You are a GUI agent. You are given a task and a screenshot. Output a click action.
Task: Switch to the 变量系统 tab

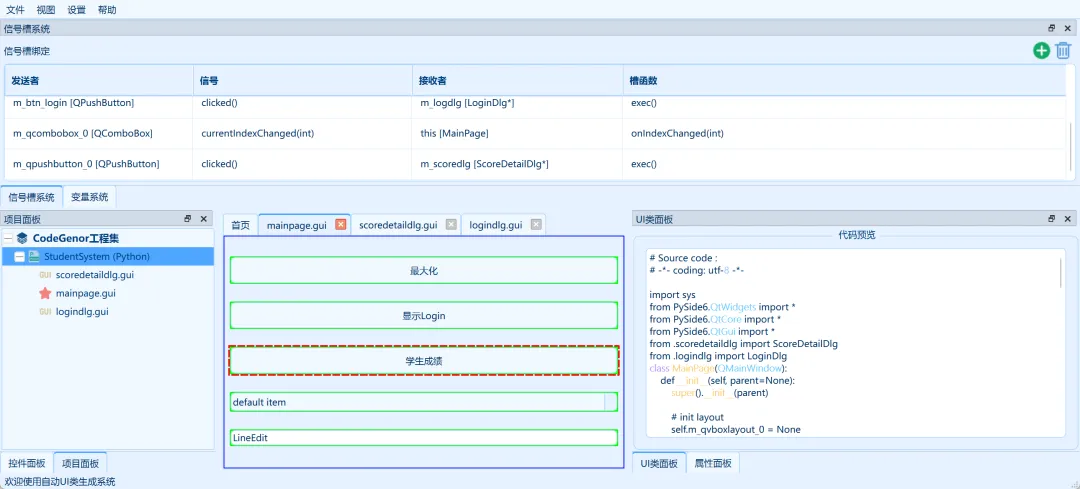pos(90,197)
